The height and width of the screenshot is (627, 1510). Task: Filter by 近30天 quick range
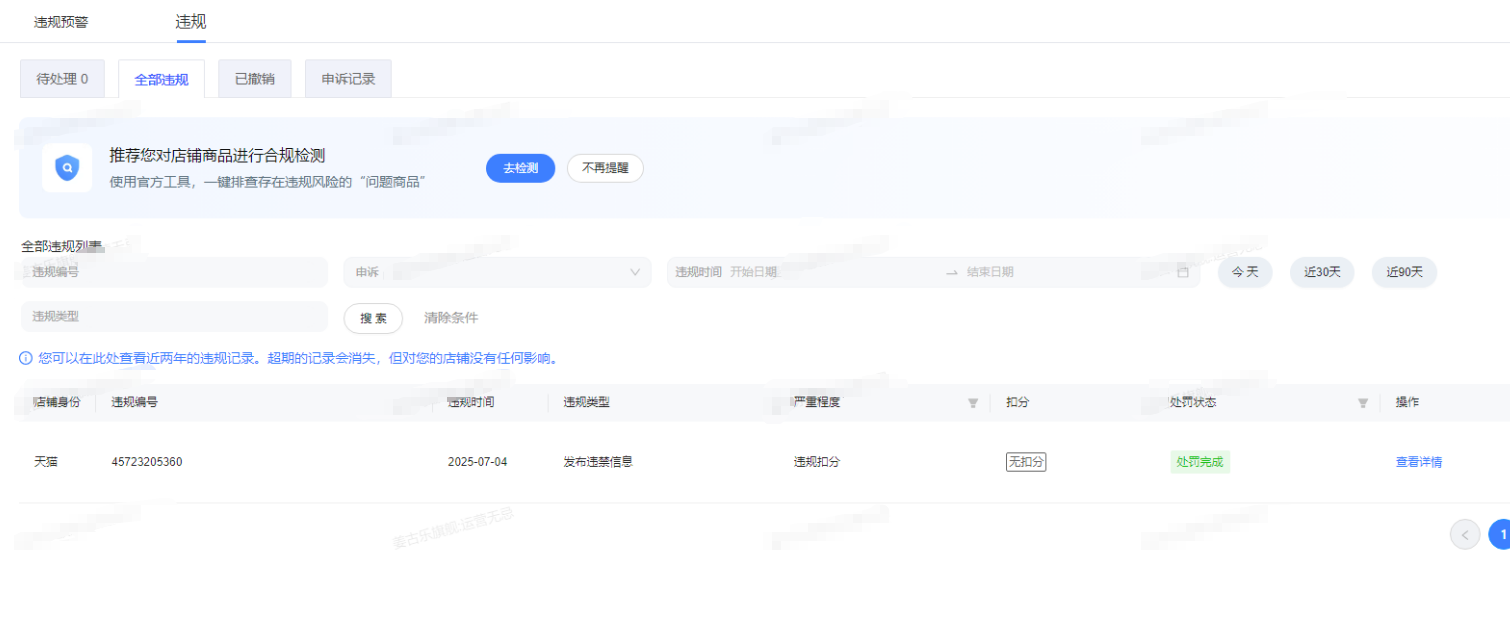pos(1321,272)
